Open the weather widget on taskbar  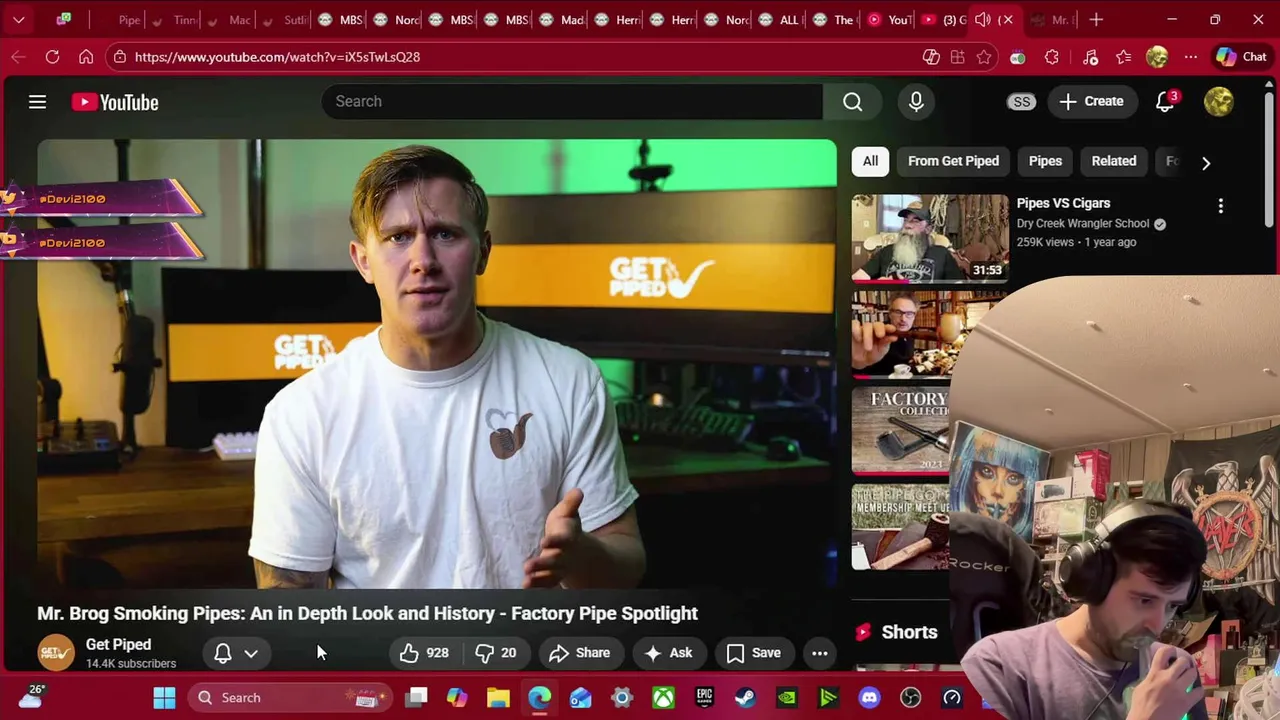point(31,696)
